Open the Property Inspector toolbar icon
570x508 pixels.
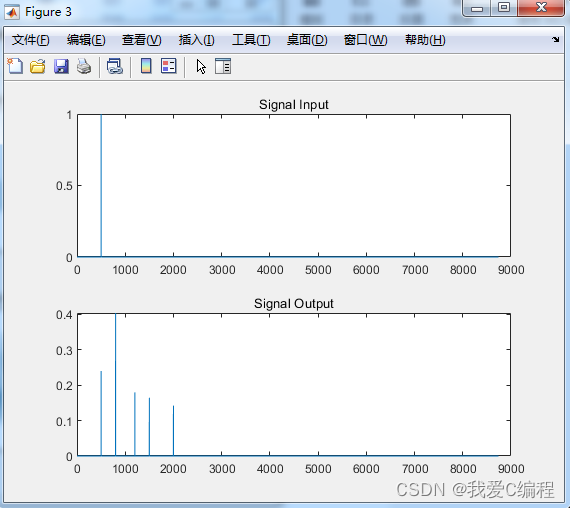(x=223, y=66)
